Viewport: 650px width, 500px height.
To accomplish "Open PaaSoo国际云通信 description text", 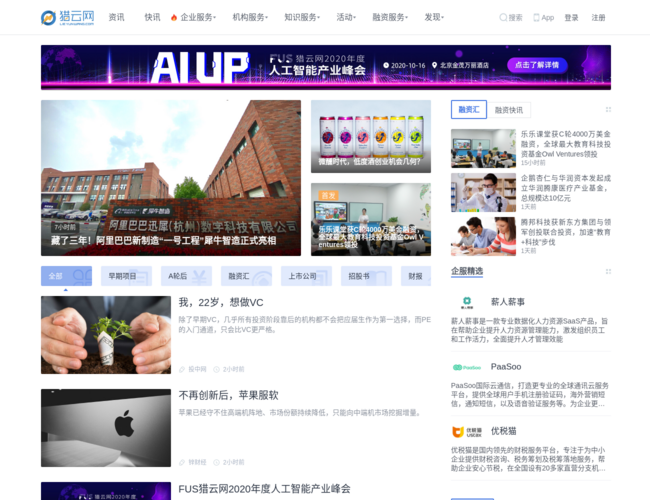I will 530,394.
